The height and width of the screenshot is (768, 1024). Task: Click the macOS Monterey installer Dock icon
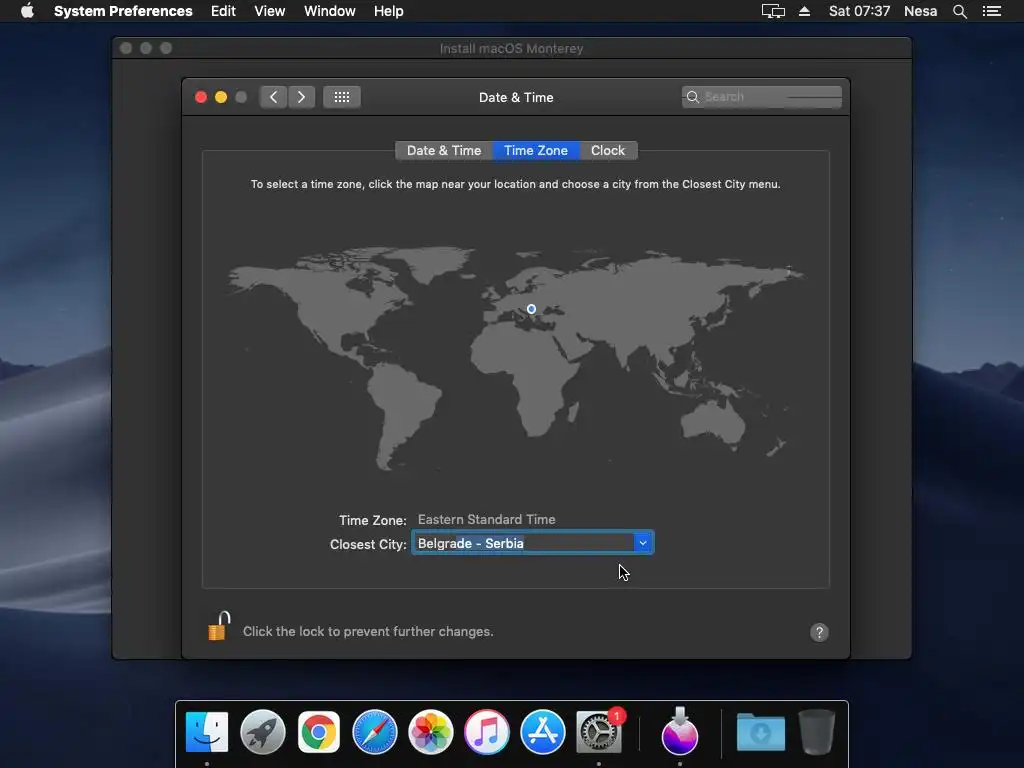click(x=680, y=731)
